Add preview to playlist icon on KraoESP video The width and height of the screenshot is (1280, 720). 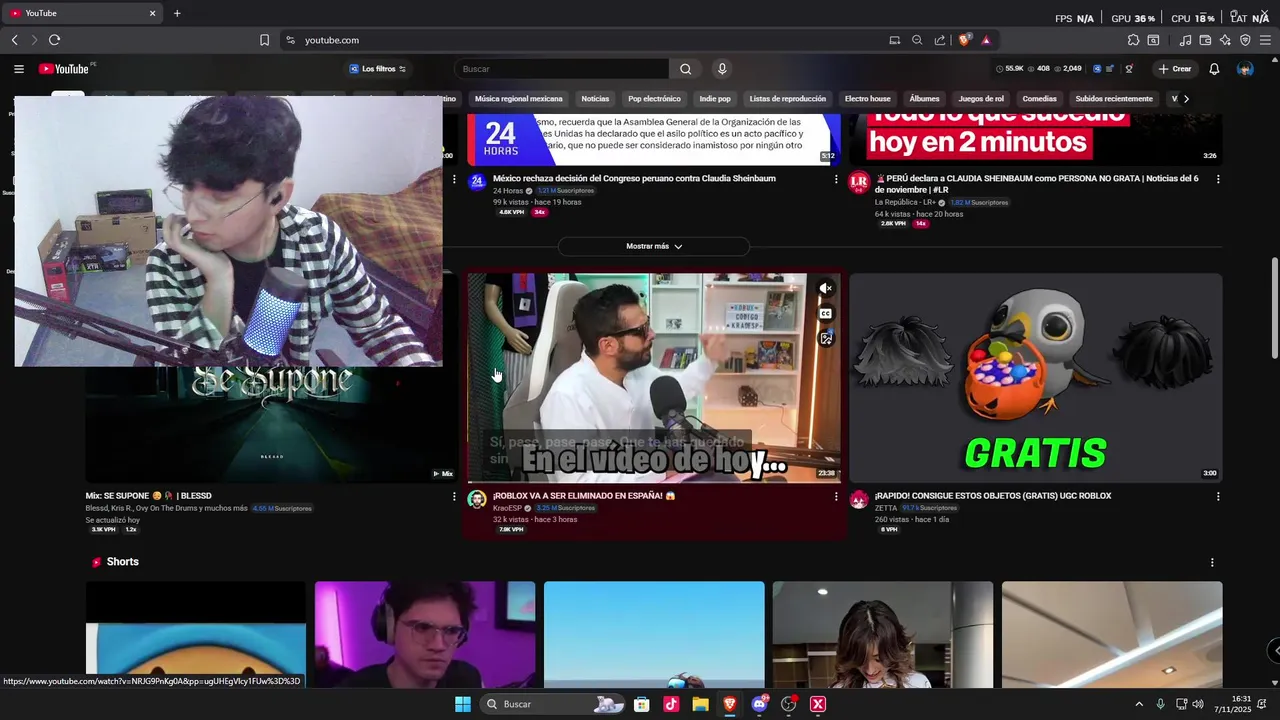click(826, 339)
